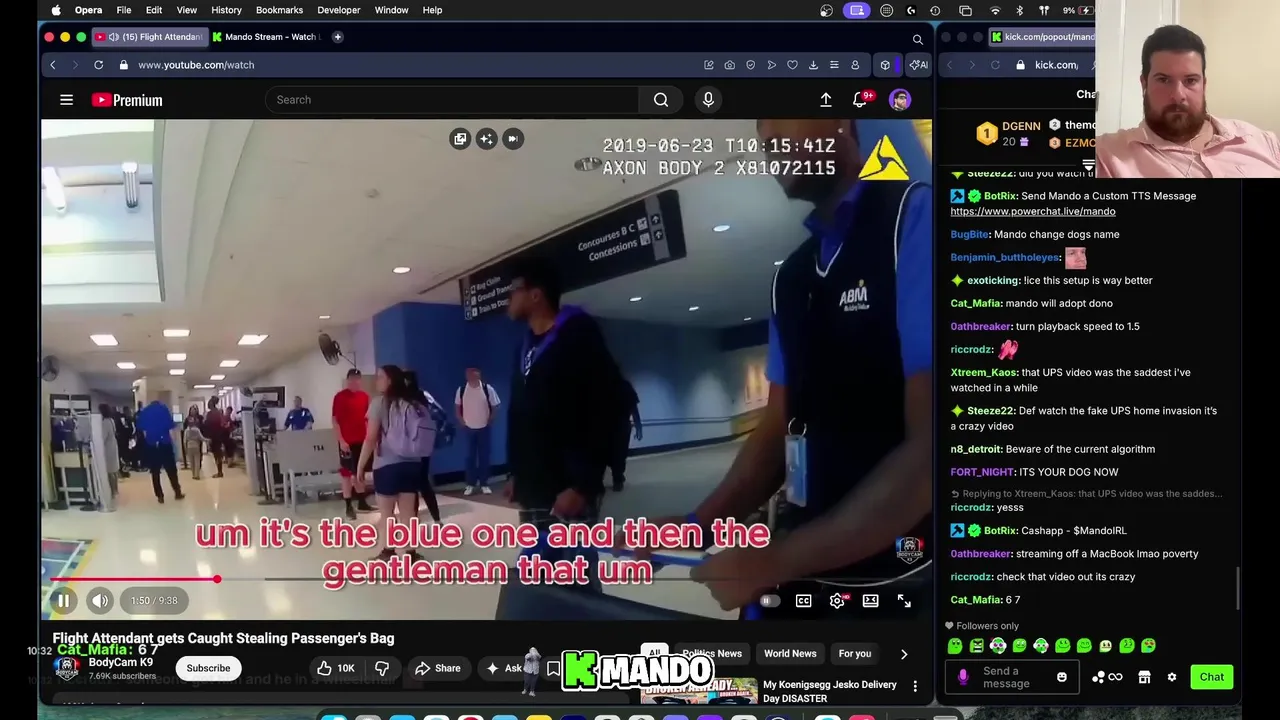Open Opera profile person icon

(x=855, y=65)
